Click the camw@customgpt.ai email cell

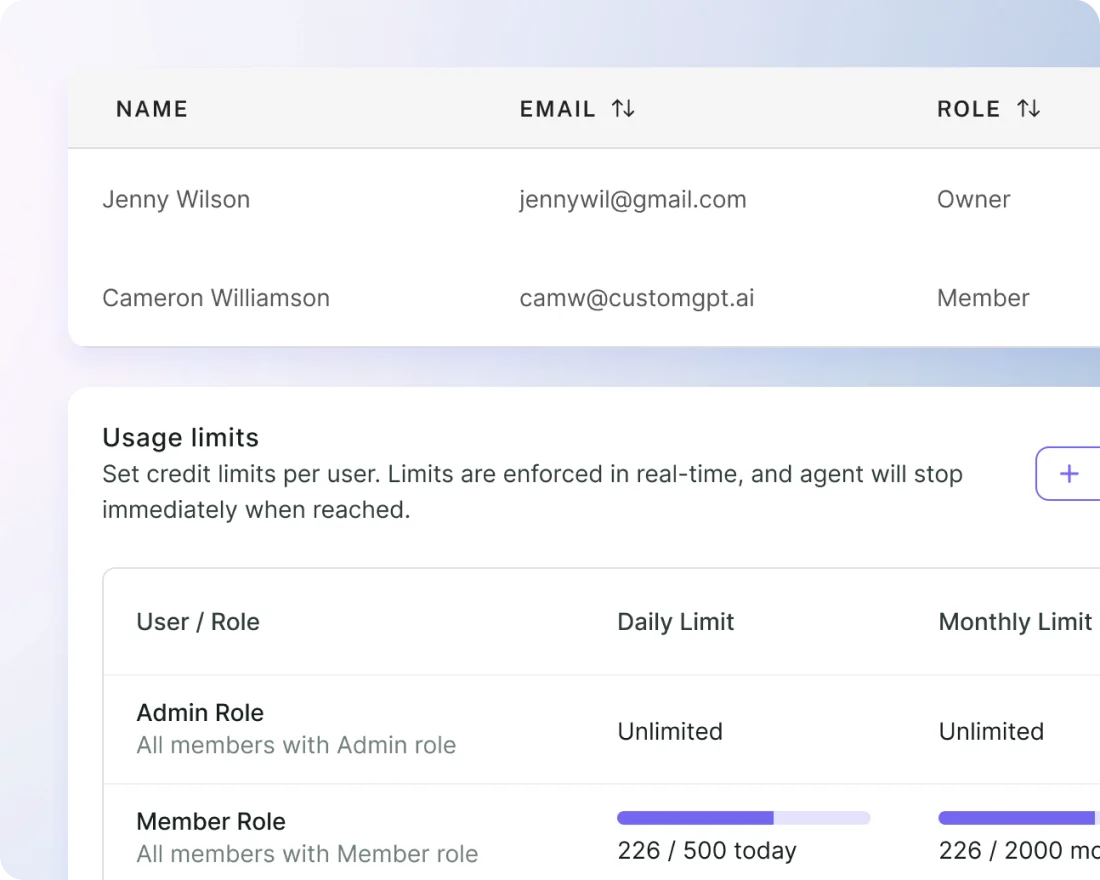[637, 298]
